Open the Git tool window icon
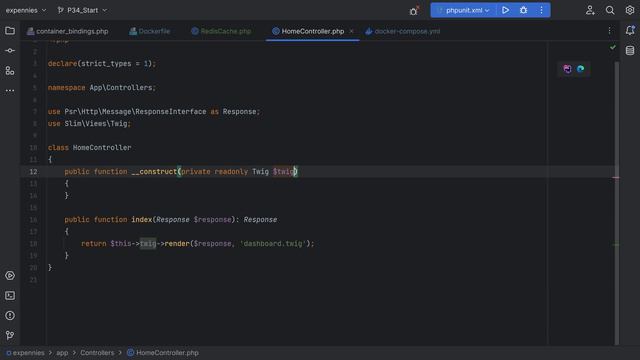 tap(10, 336)
